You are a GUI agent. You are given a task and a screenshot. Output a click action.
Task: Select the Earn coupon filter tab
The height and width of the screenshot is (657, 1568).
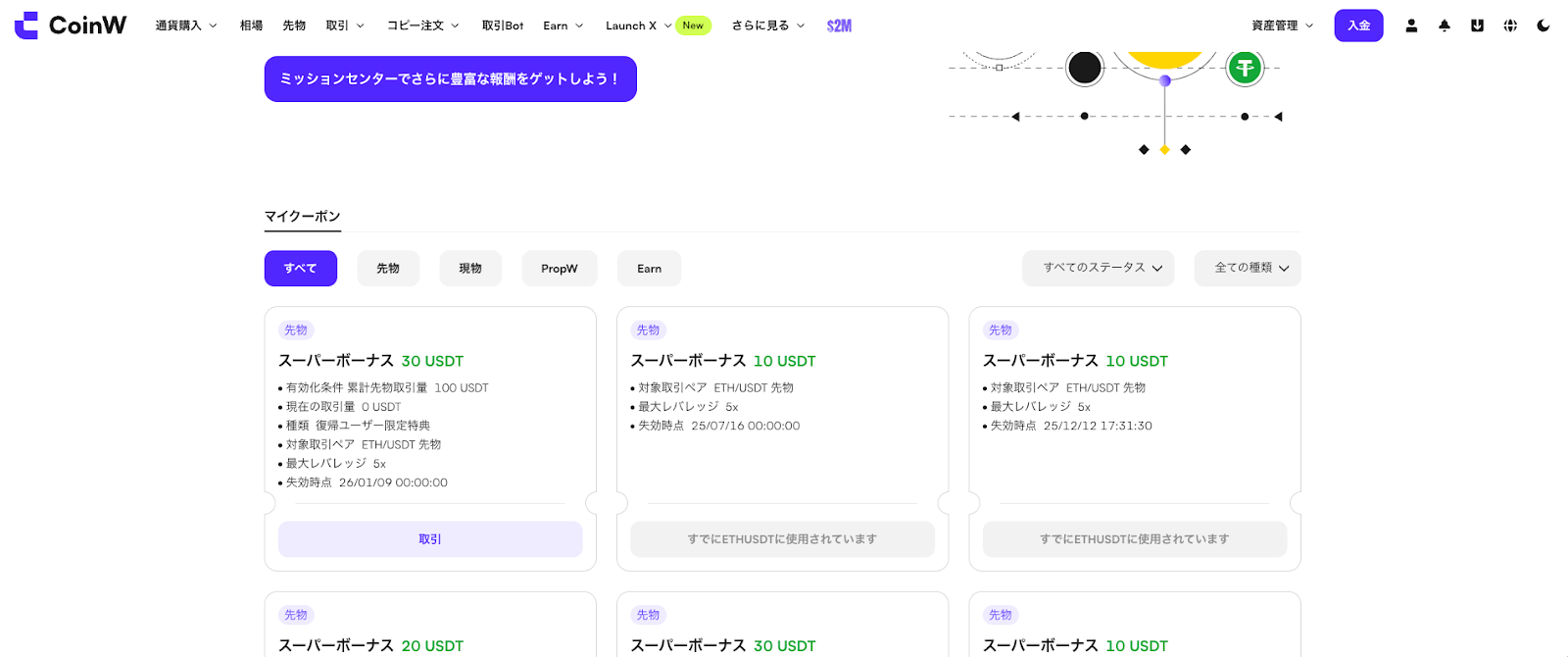coord(649,269)
